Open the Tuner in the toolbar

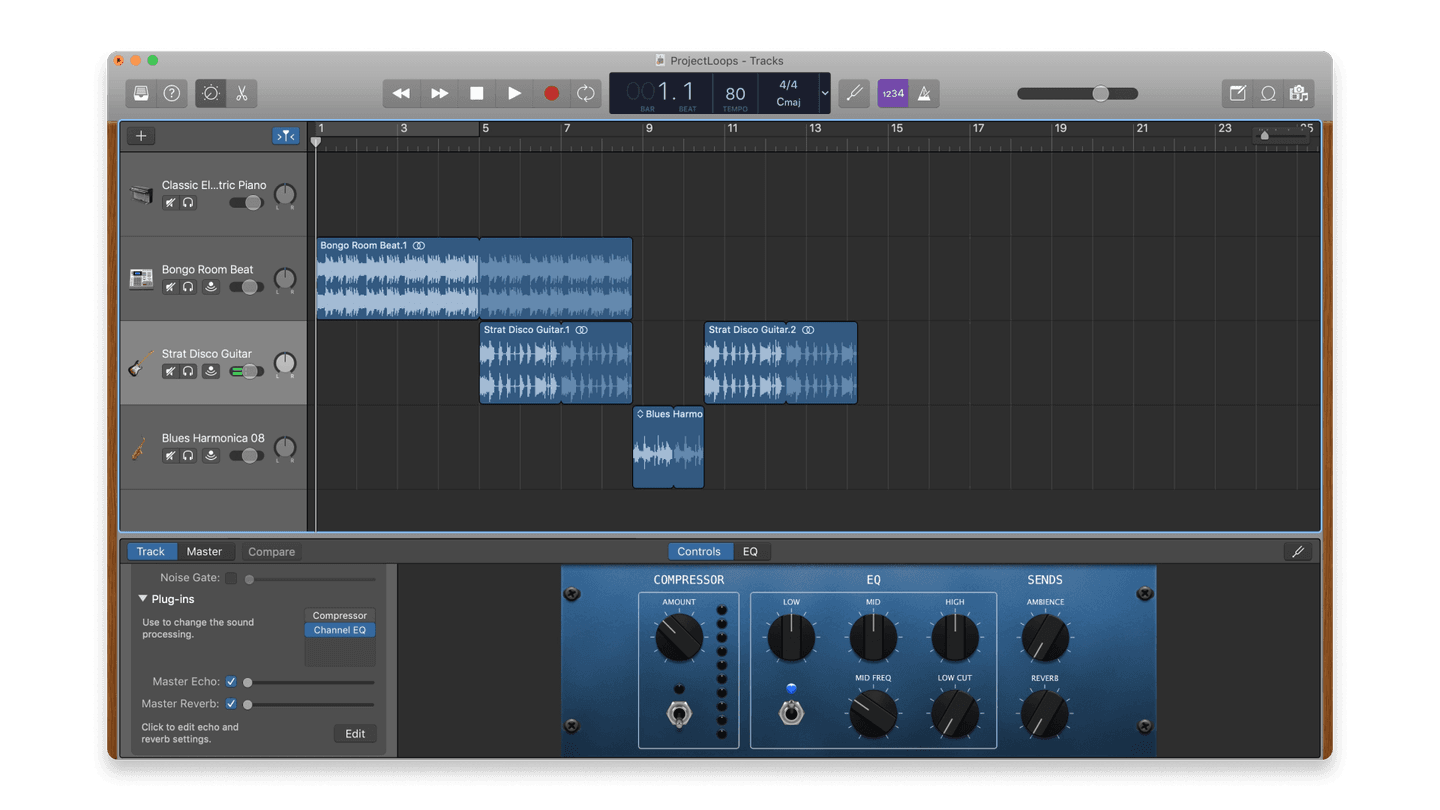(x=854, y=93)
